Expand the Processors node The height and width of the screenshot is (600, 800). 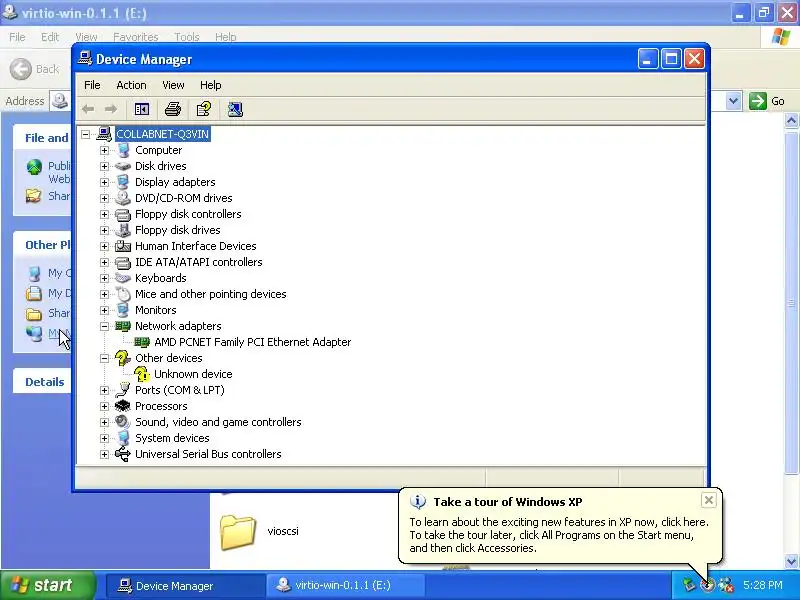pos(105,406)
